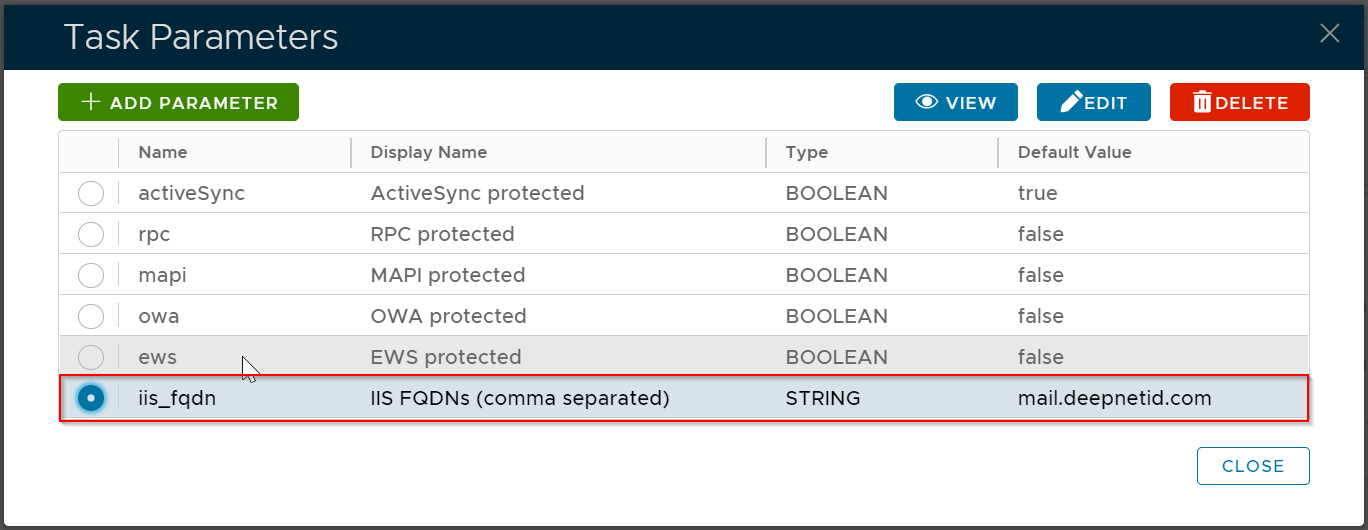Choose the owa parameter radio button
Viewport: 1368px width, 530px height.
point(91,316)
